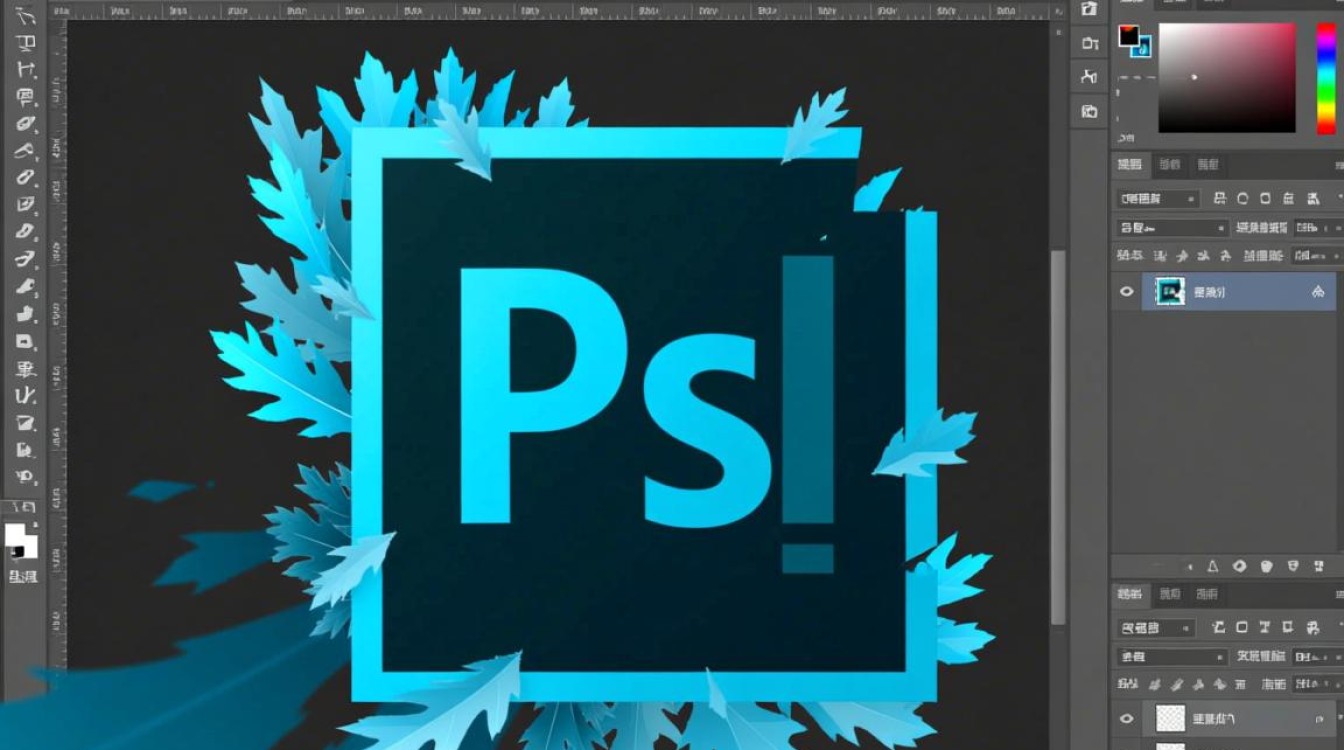Switch to the second tab of upper Layers panel

pyautogui.click(x=1169, y=165)
